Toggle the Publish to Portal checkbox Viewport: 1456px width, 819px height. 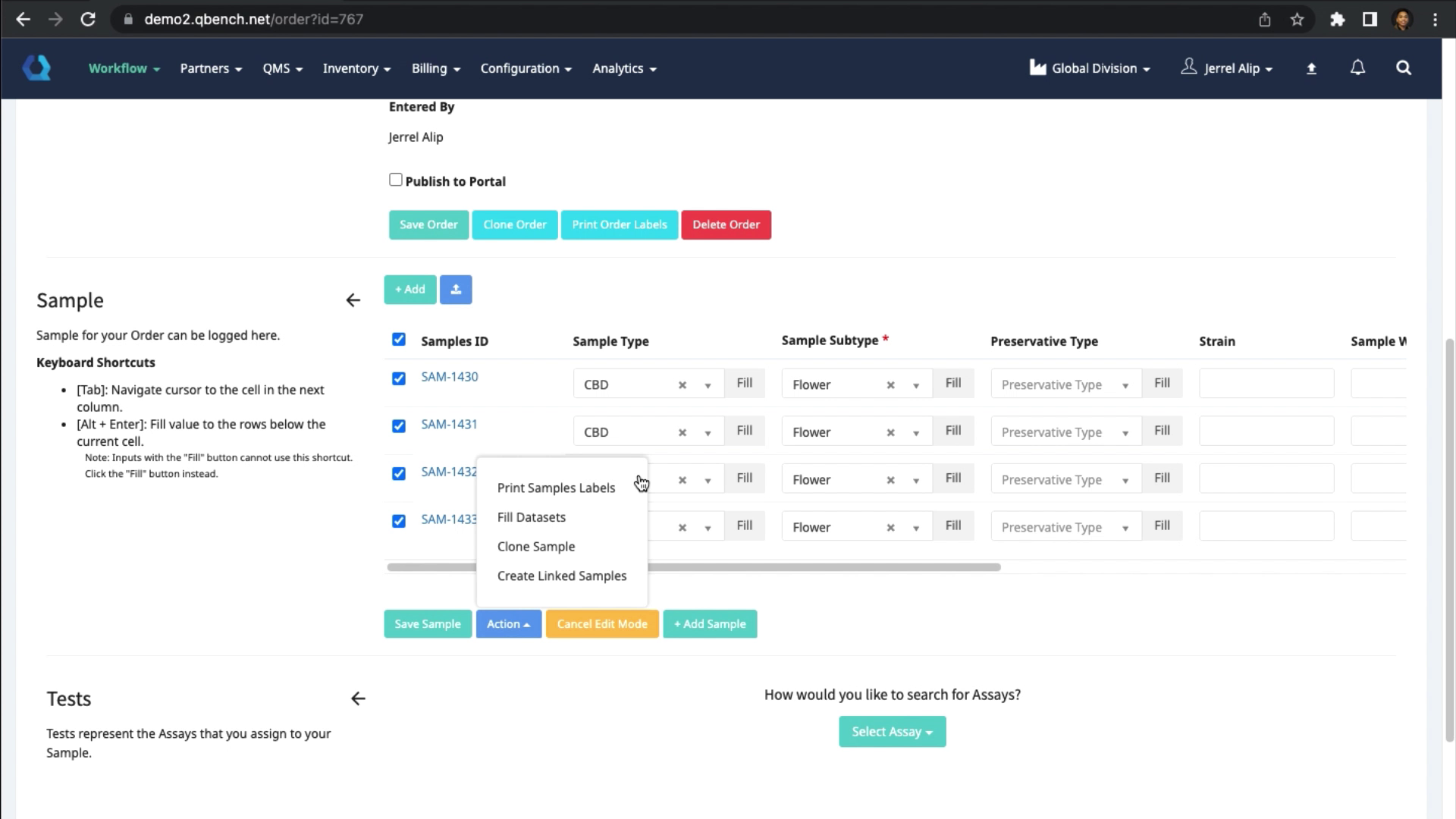click(396, 180)
